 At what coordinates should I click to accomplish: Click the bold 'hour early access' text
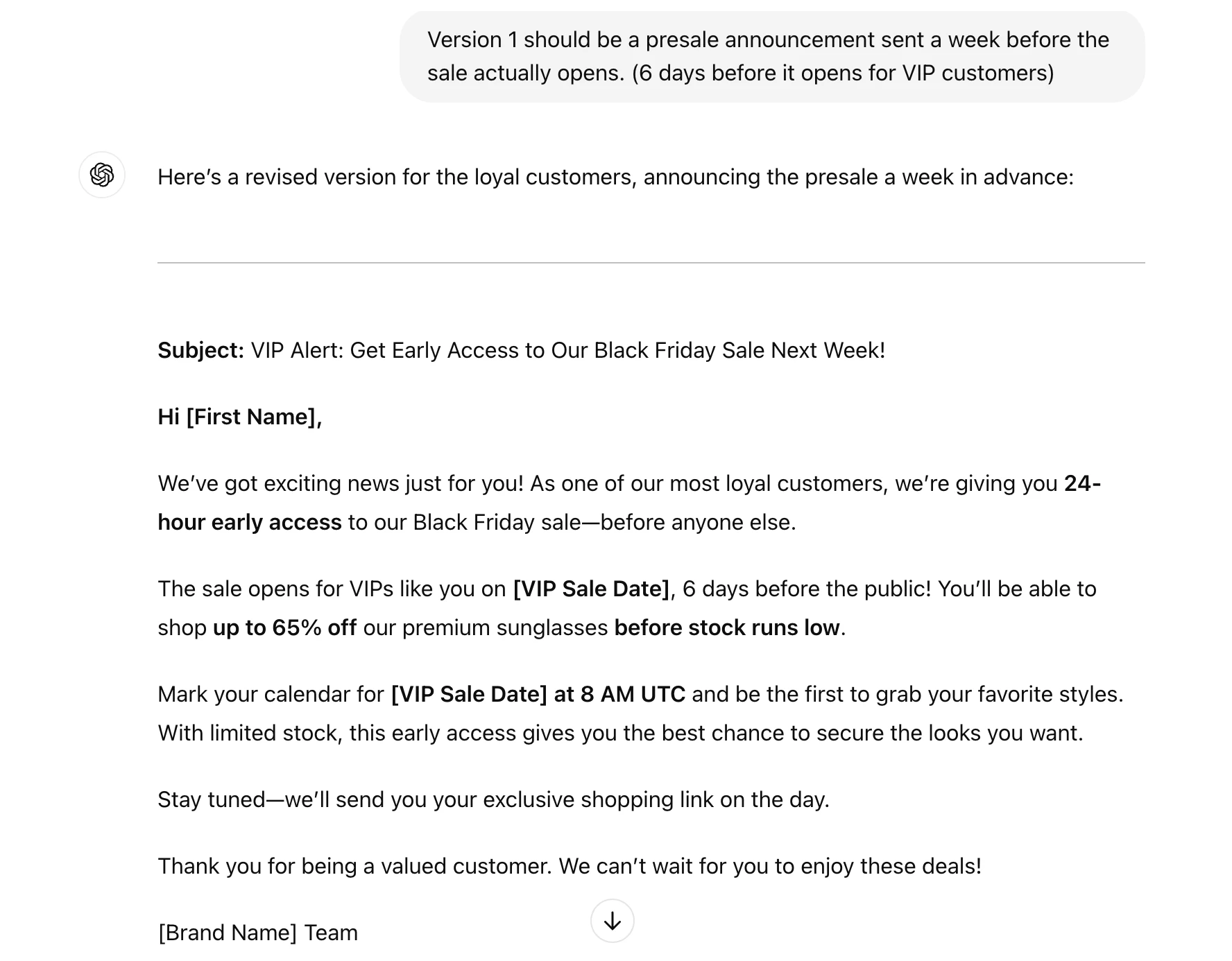tap(249, 522)
